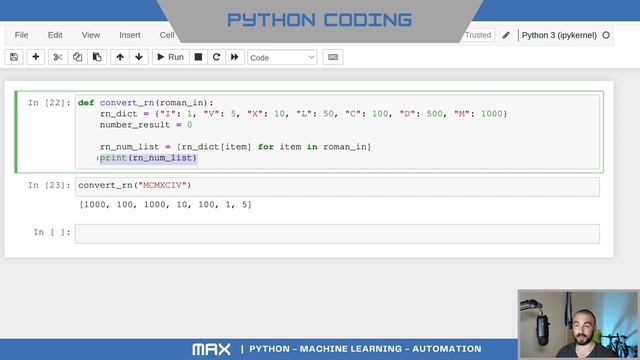Screen dimensions: 640x360
Task: Click the output list [1000, 100, 1000...]
Action: click(x=165, y=204)
